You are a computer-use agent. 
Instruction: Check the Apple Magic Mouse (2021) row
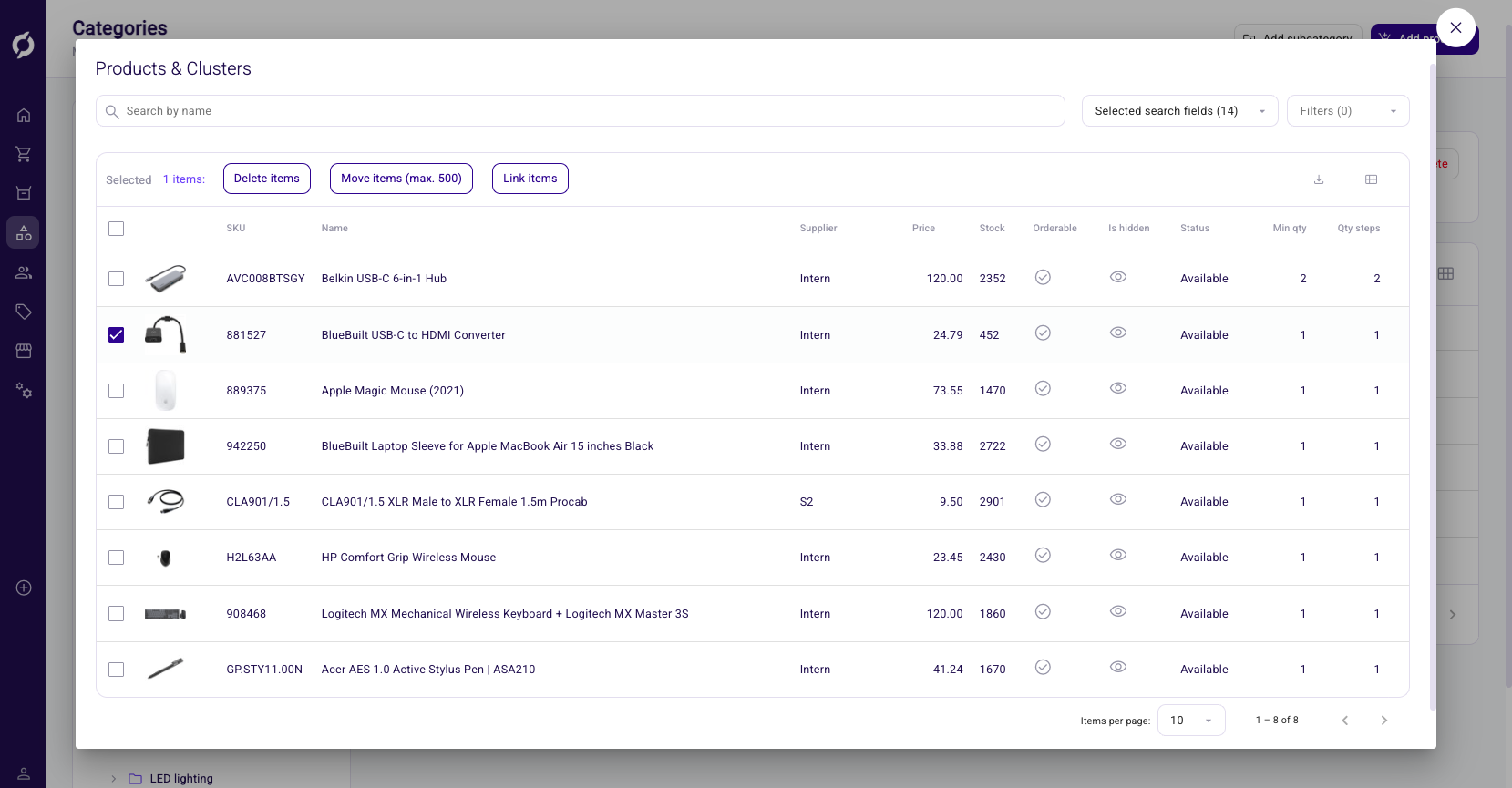pyautogui.click(x=116, y=391)
